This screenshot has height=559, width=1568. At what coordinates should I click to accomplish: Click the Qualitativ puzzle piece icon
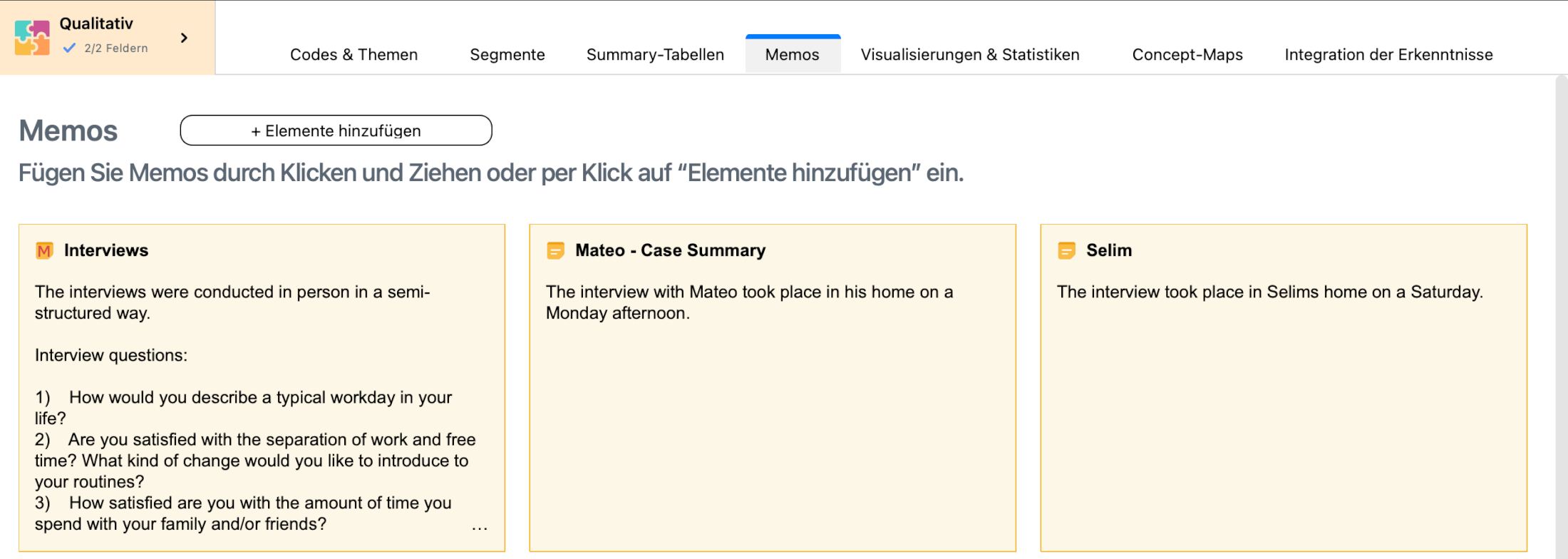click(x=32, y=38)
